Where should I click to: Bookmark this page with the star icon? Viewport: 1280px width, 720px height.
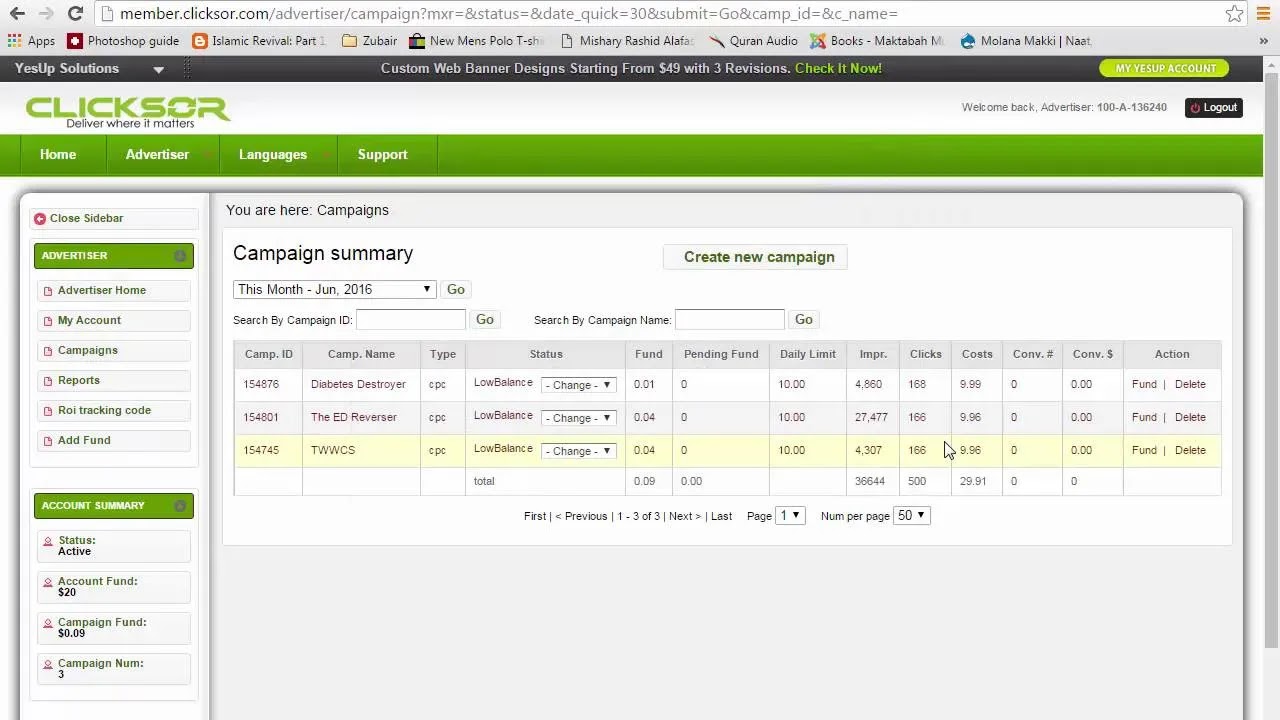click(1234, 13)
